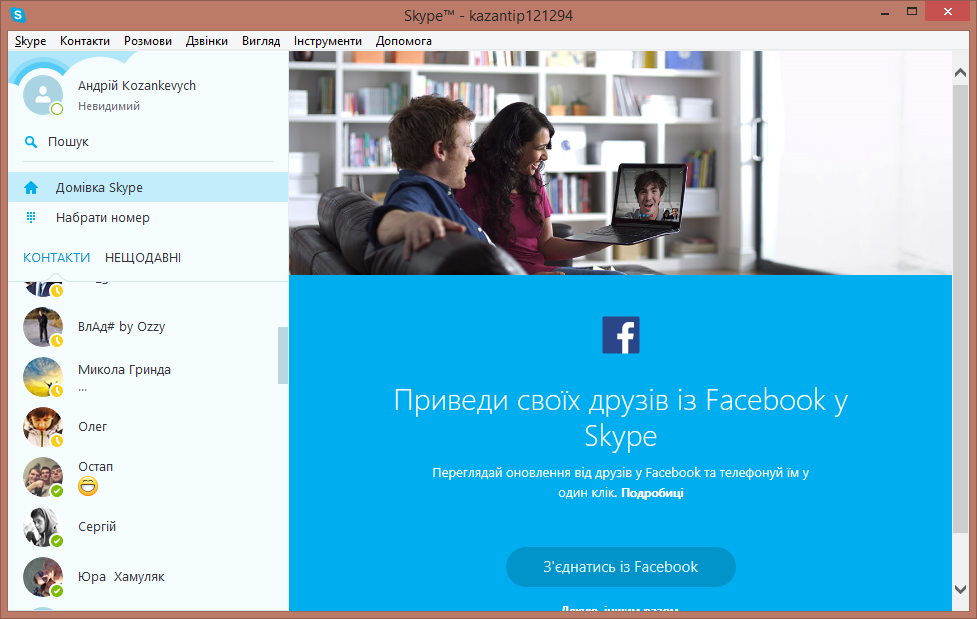This screenshot has height=619, width=977.
Task: Open the Контакти menu
Action: tap(85, 41)
